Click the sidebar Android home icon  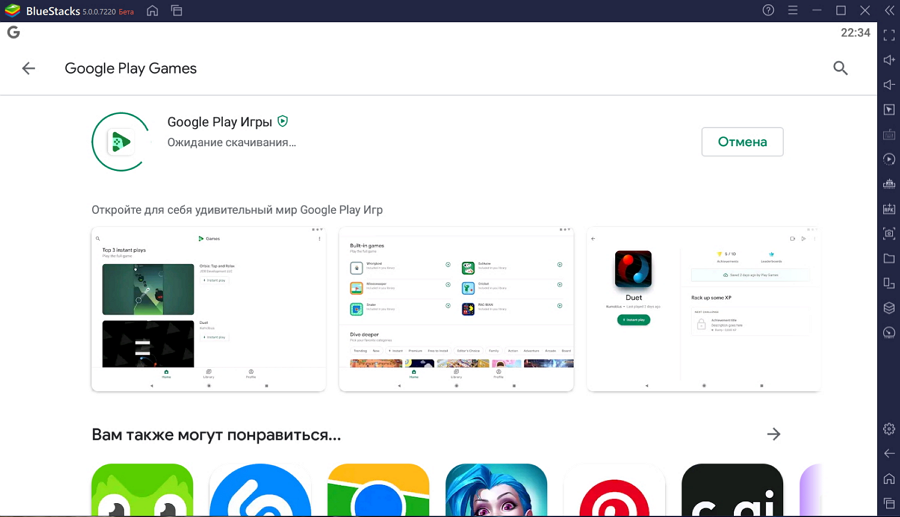click(889, 479)
